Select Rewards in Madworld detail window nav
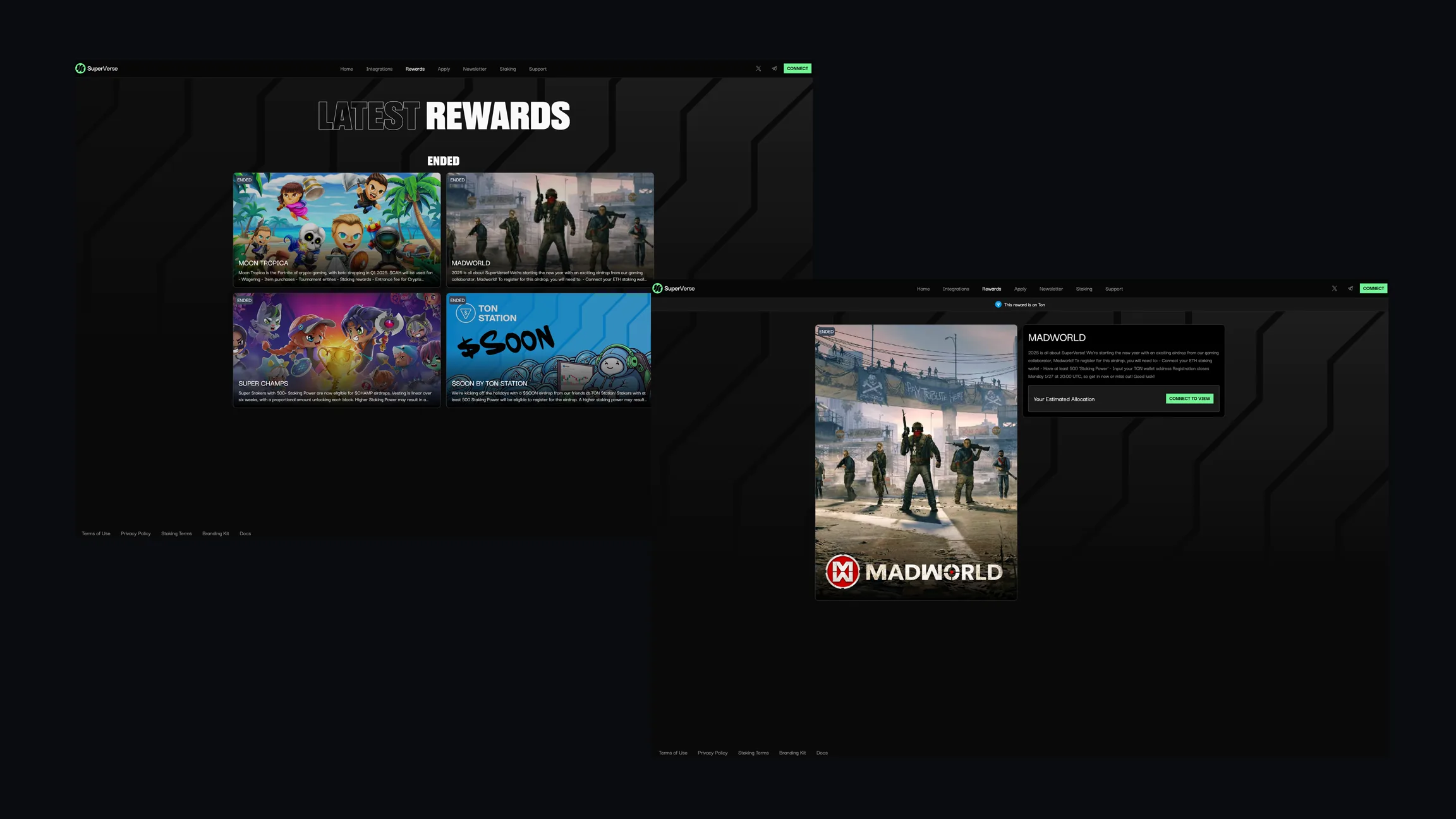The height and width of the screenshot is (819, 1456). click(992, 289)
